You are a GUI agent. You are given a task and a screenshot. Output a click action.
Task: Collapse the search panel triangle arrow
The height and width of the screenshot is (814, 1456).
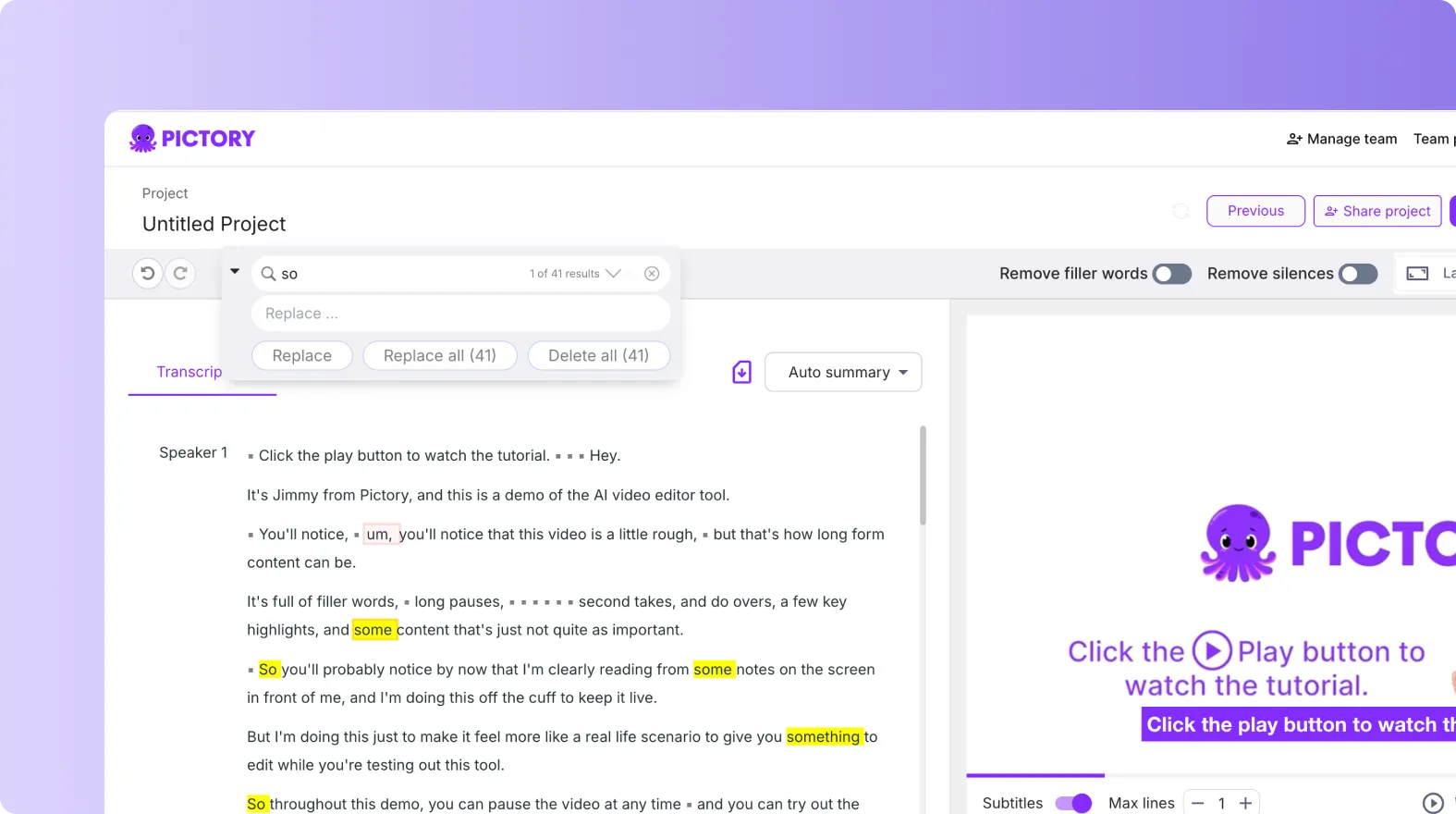(235, 272)
